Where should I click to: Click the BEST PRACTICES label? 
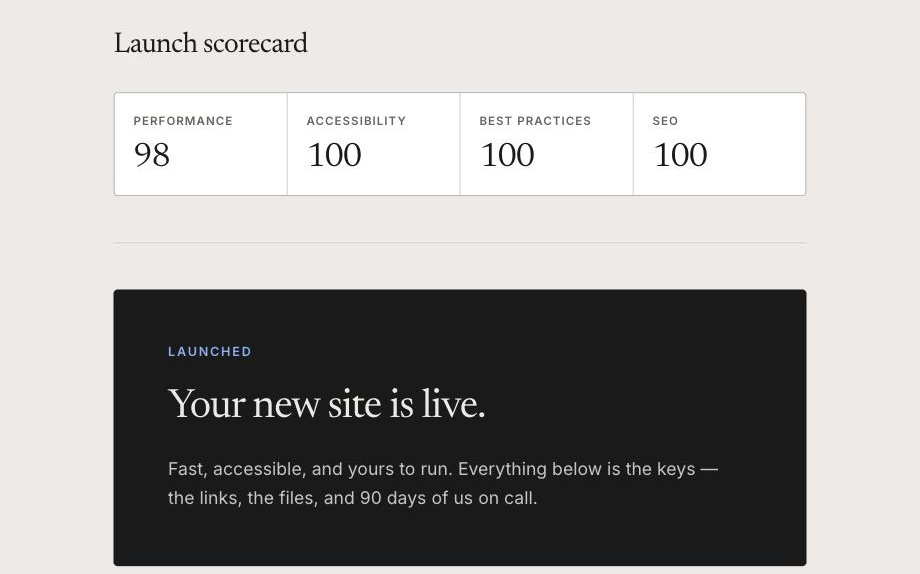point(535,121)
